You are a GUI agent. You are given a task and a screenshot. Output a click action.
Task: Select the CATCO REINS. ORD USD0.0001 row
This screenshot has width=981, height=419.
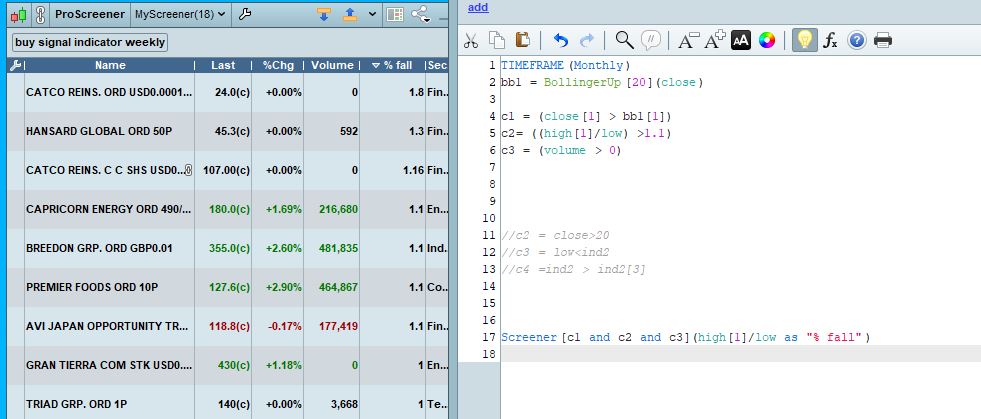[228, 93]
